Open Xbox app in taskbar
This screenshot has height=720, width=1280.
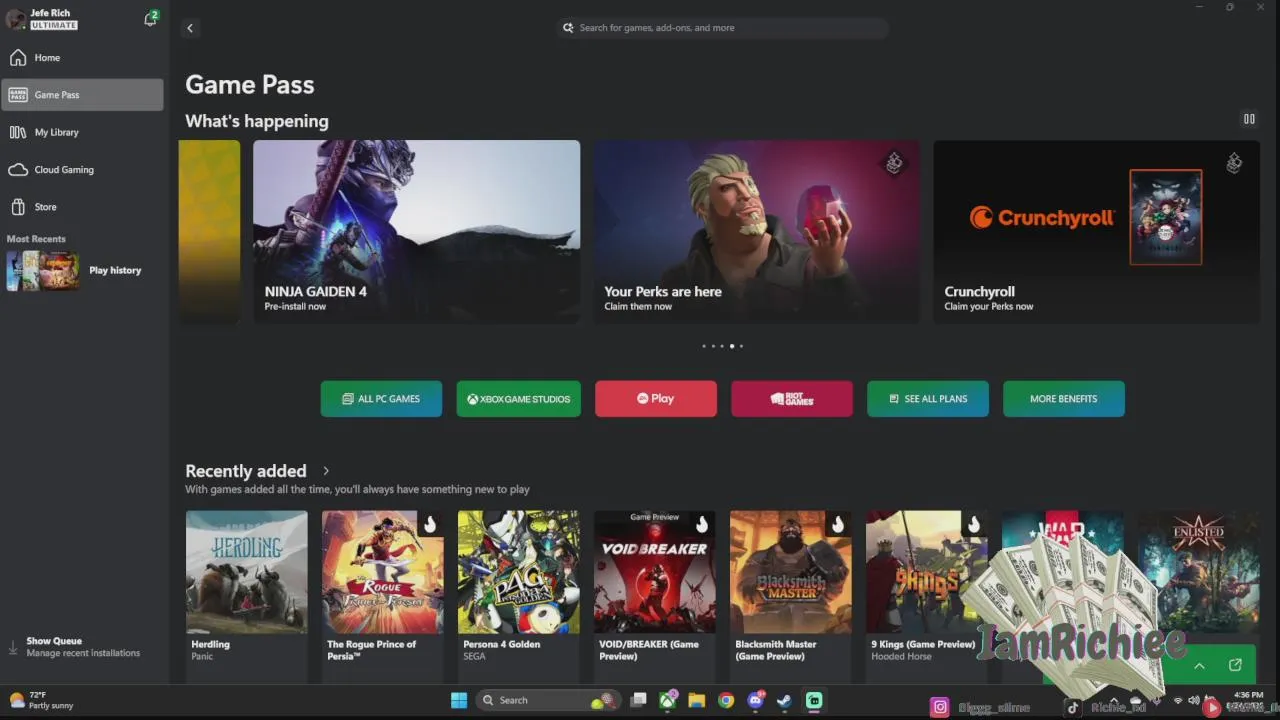click(x=667, y=700)
